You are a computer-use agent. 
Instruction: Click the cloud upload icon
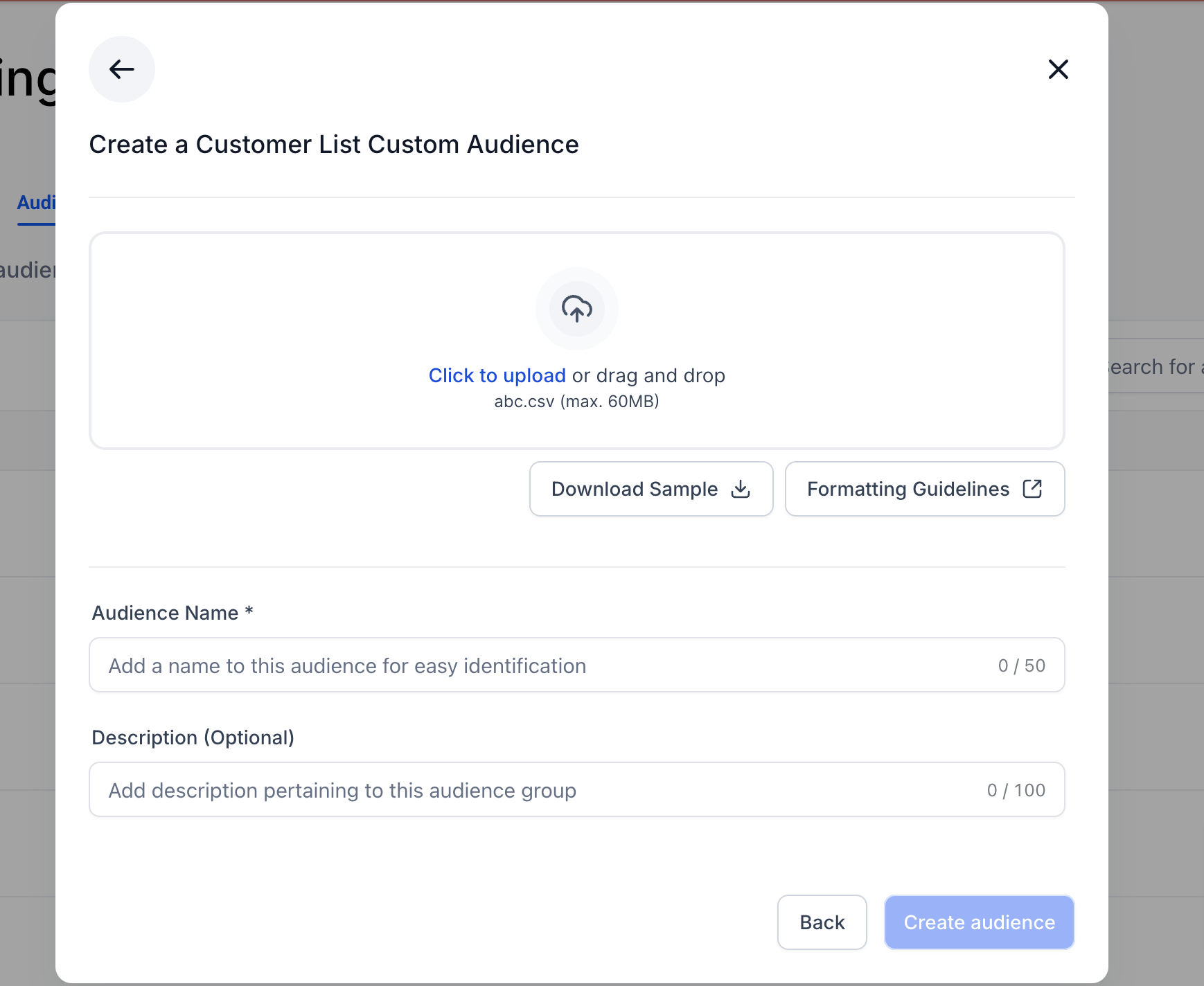577,309
